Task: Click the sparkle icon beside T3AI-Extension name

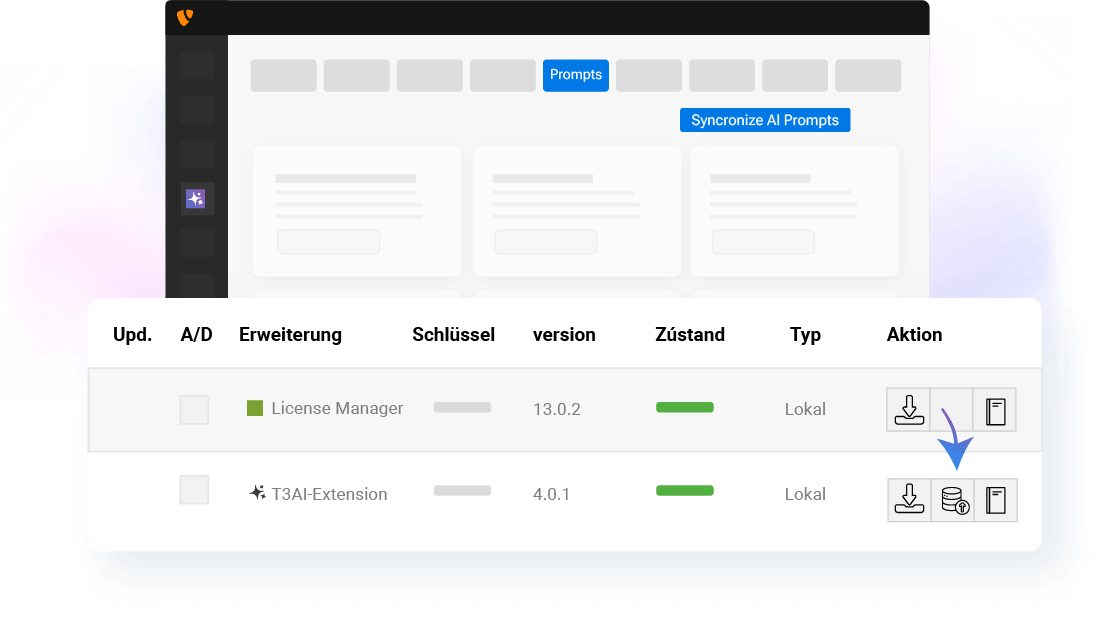Action: (255, 492)
